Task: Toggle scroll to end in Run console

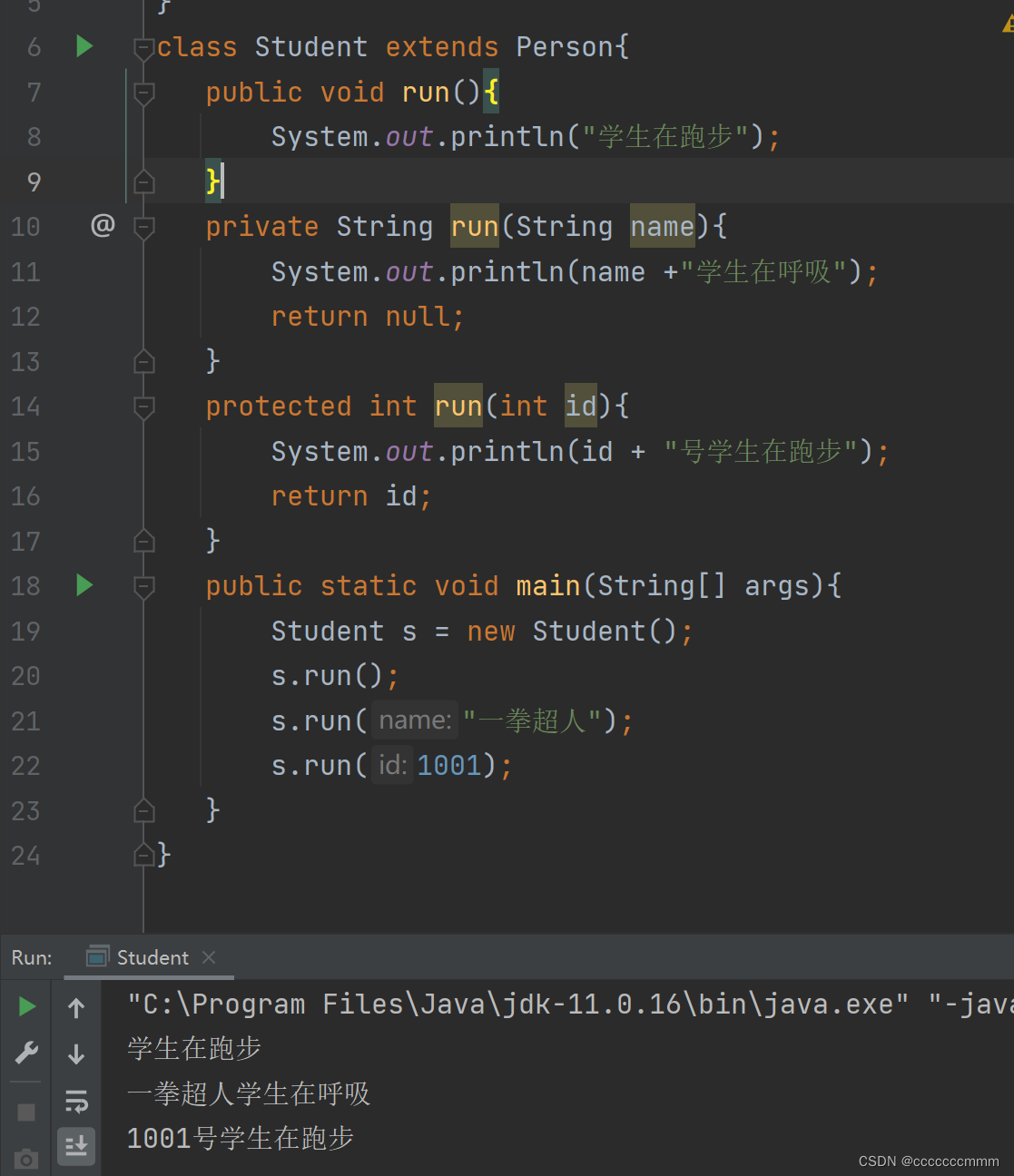Action: [x=76, y=1146]
